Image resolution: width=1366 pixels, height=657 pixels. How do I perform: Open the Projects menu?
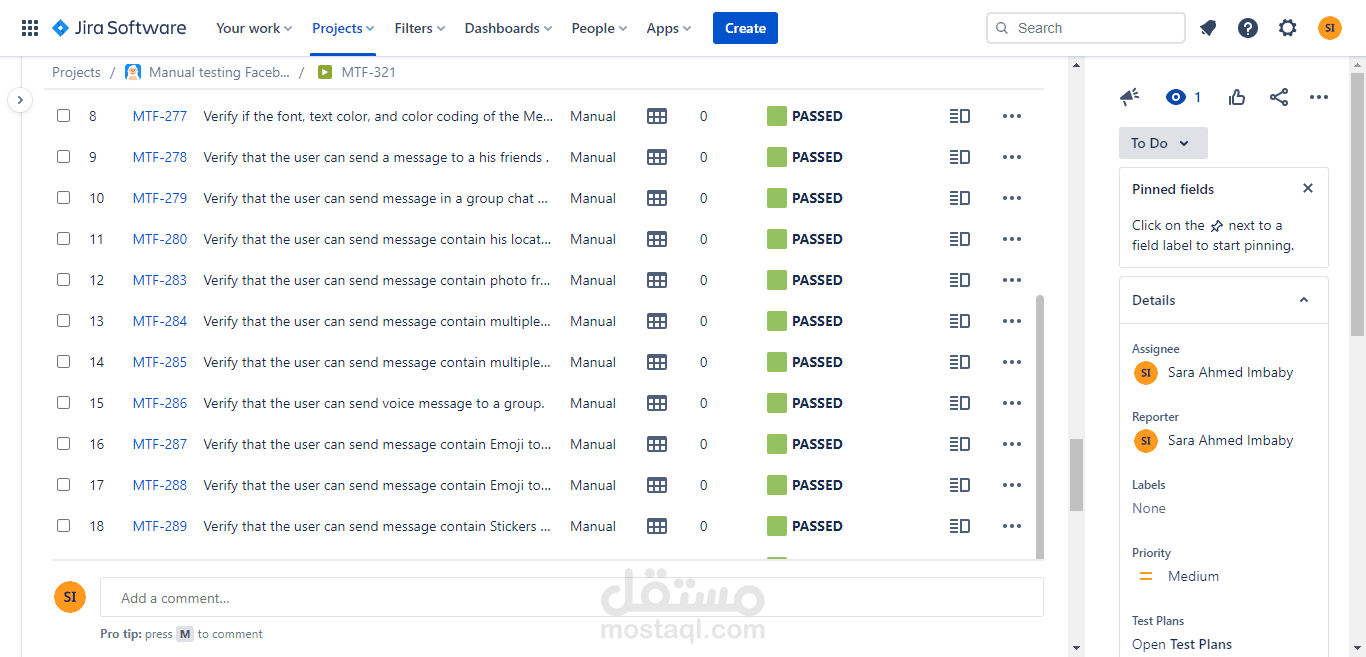343,28
